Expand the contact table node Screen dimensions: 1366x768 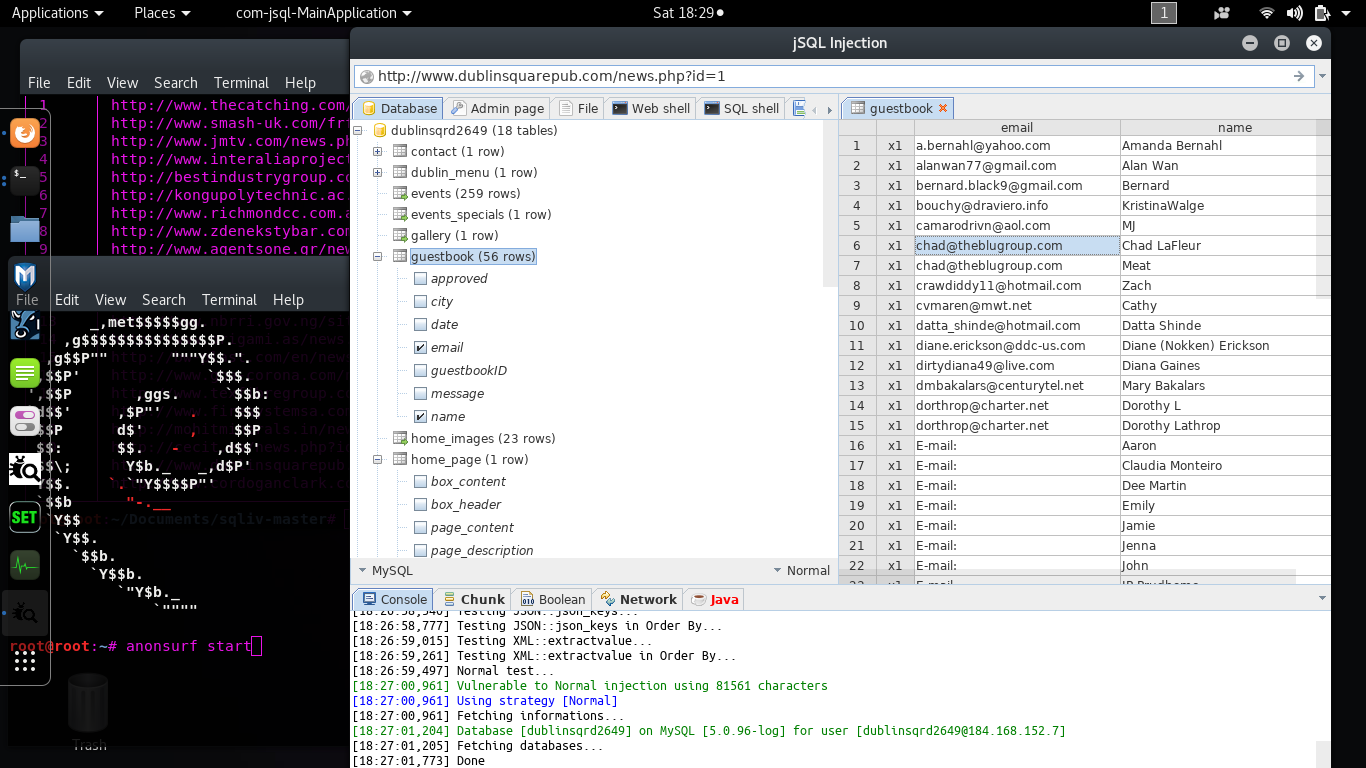pyautogui.click(x=378, y=152)
